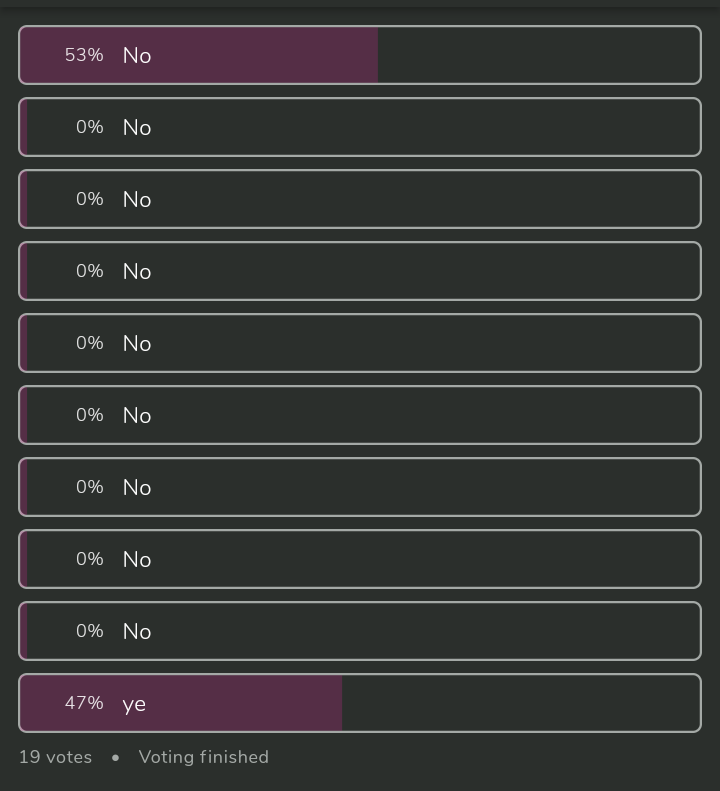Choose the second "No" option from top

pos(360,127)
